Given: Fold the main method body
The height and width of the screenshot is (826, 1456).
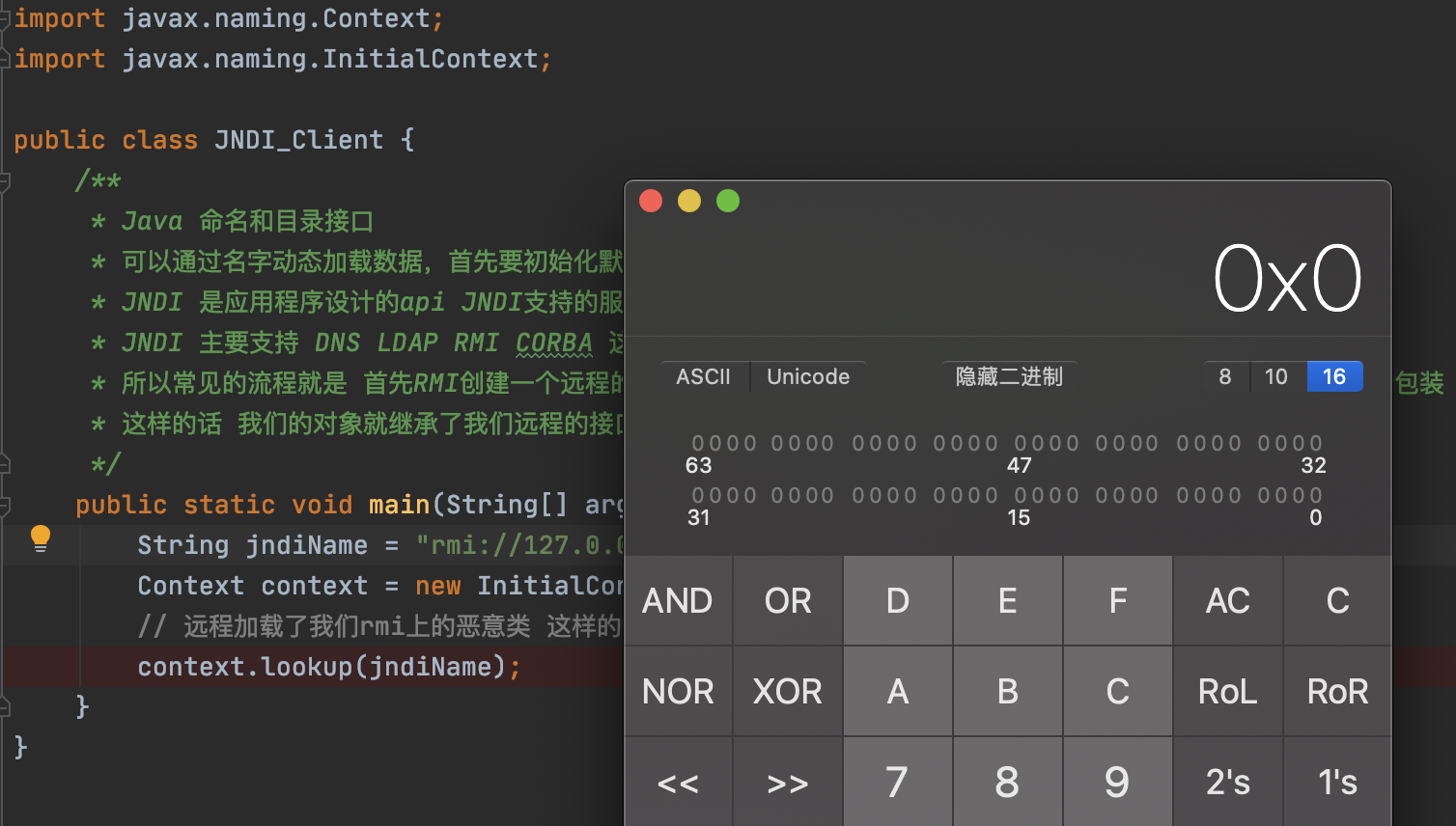Looking at the screenshot, I should (5, 505).
